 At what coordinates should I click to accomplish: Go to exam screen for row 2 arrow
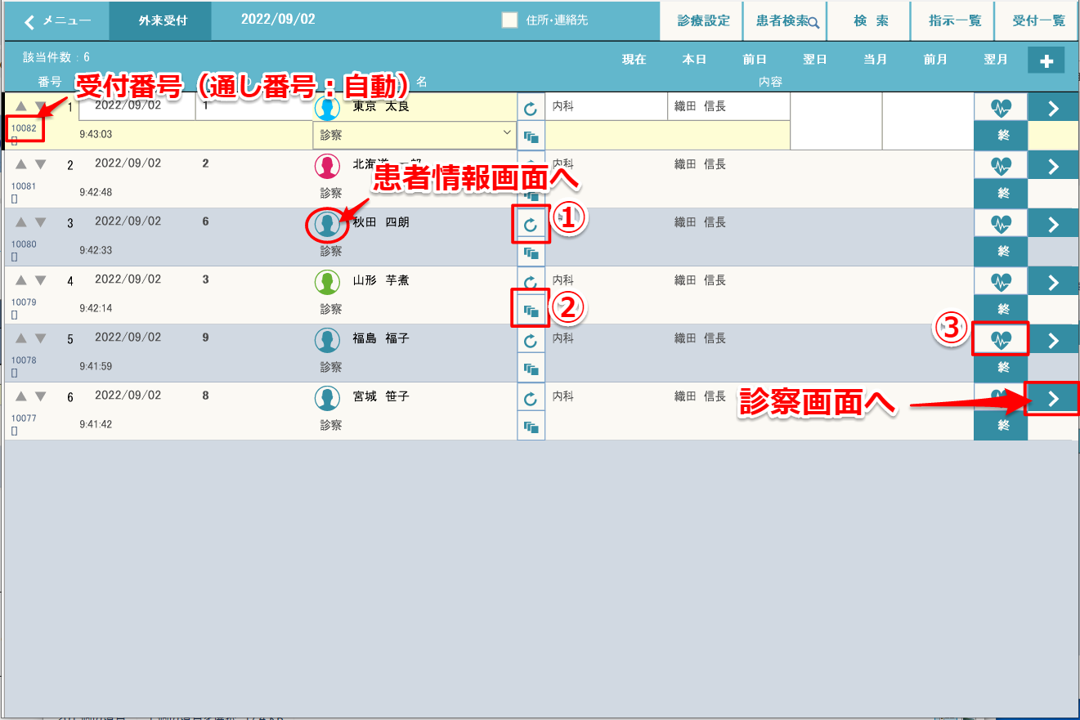pos(1053,166)
